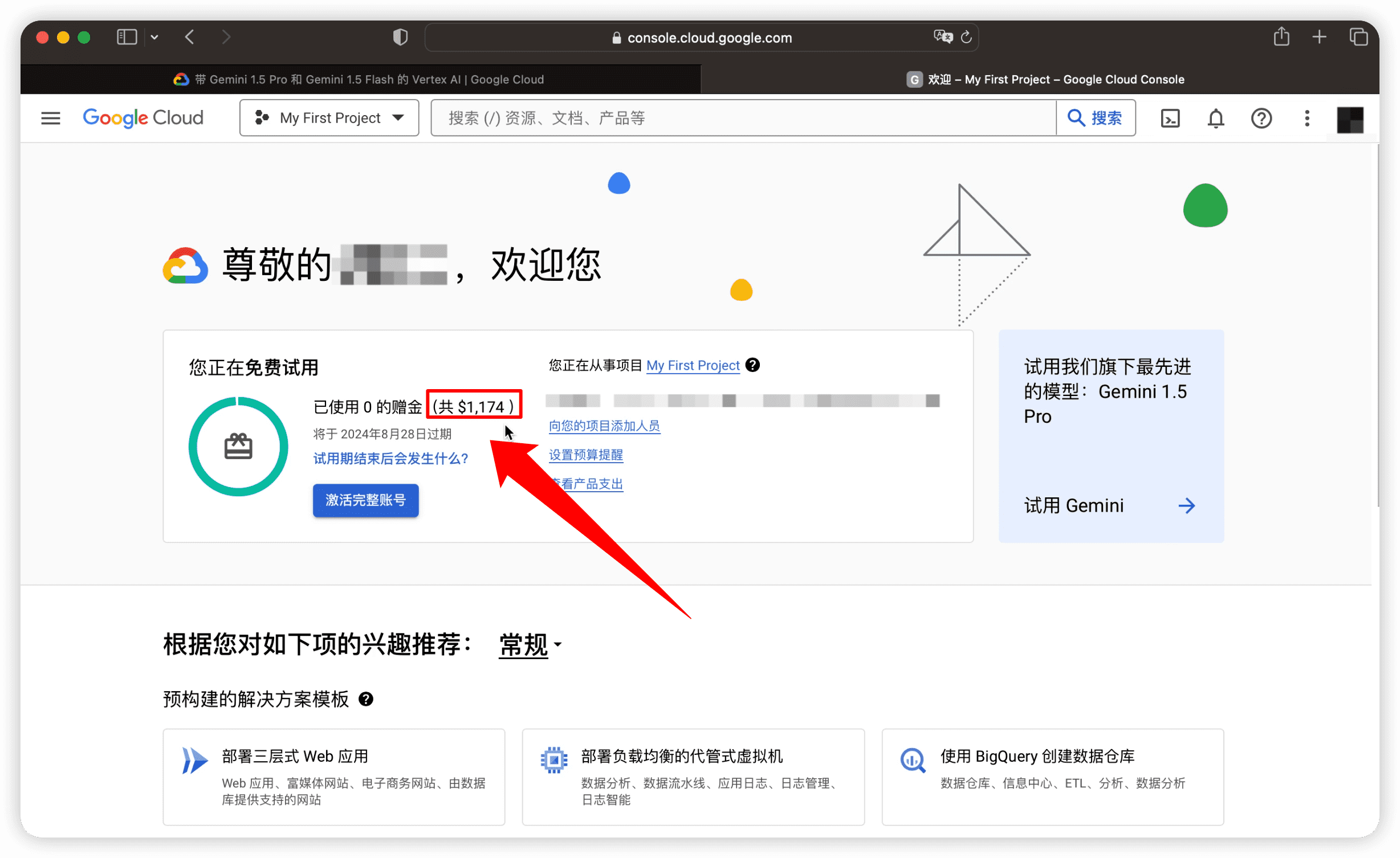The image size is (1400, 858).
Task: Open the three-dot settings menu
Action: point(1307,118)
